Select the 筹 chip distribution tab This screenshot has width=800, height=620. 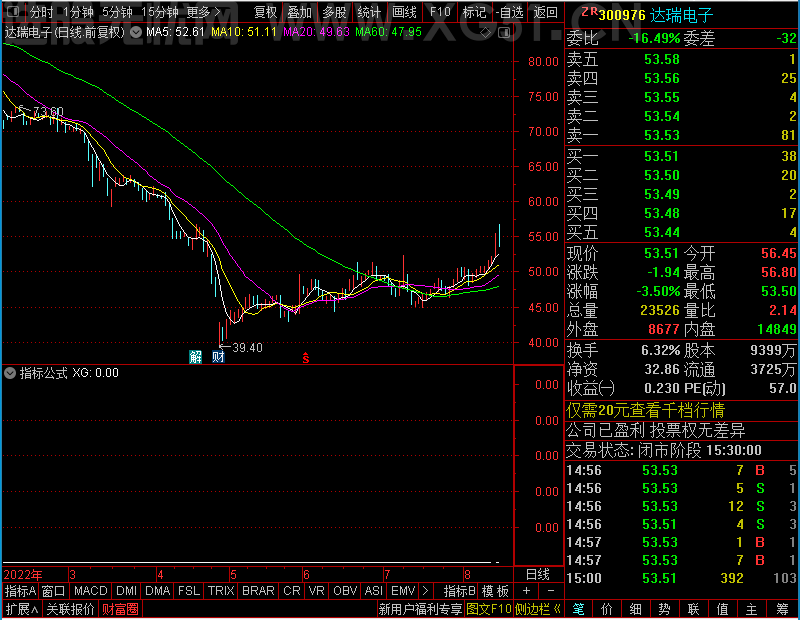(x=783, y=609)
